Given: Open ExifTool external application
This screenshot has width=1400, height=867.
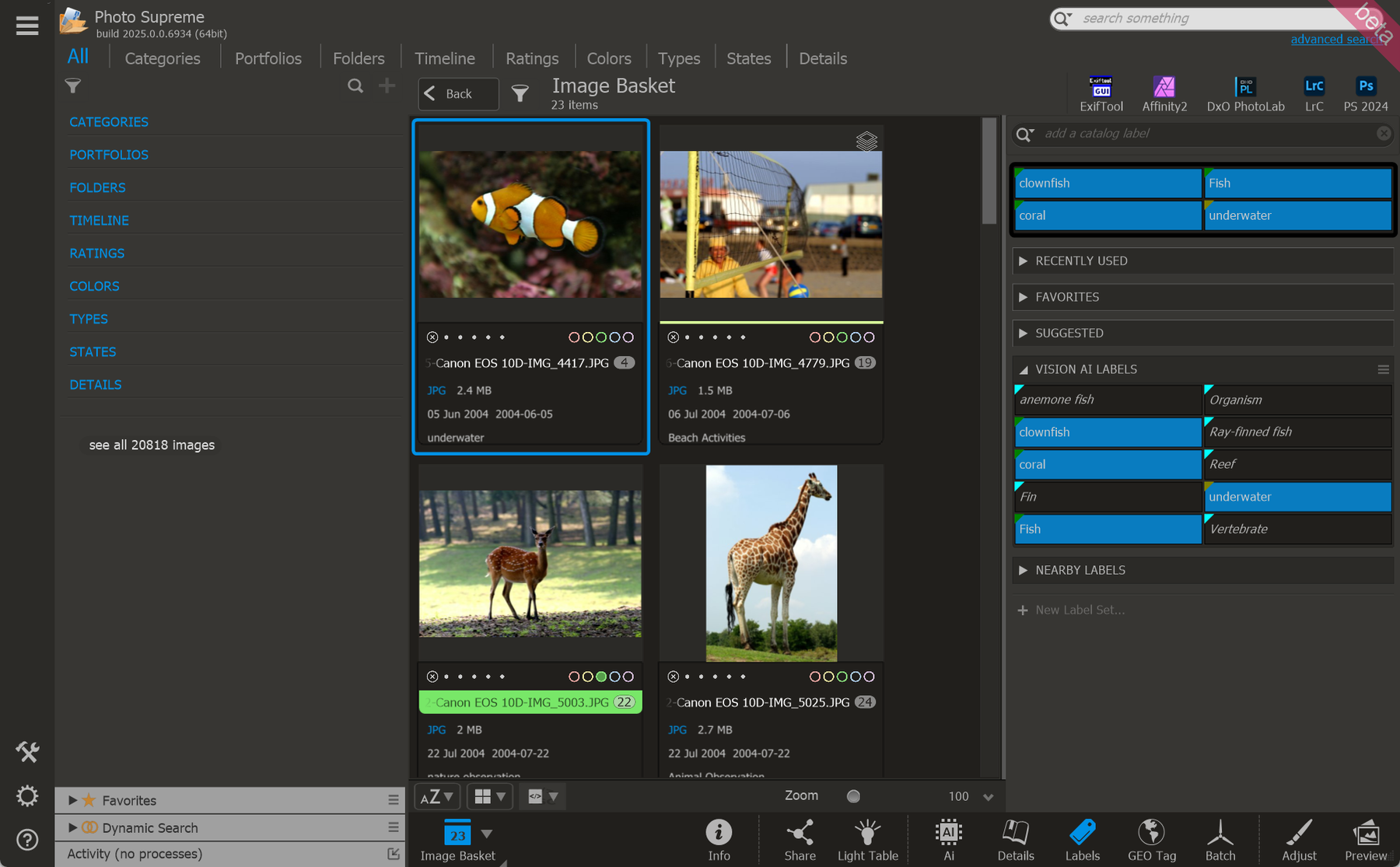Looking at the screenshot, I should point(1101,94).
